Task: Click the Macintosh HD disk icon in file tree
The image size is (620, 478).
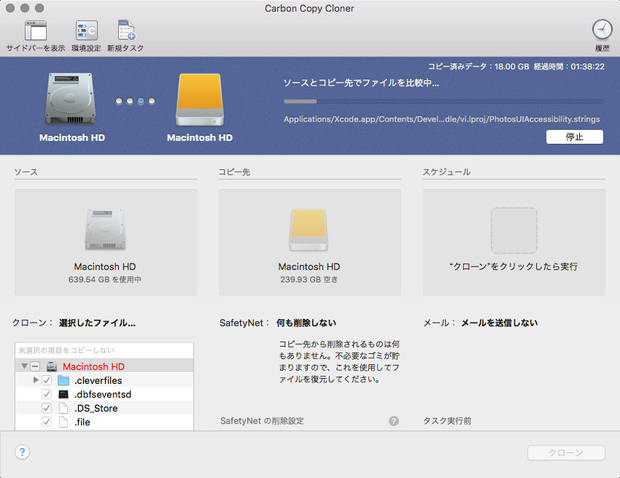Action: tap(52, 367)
